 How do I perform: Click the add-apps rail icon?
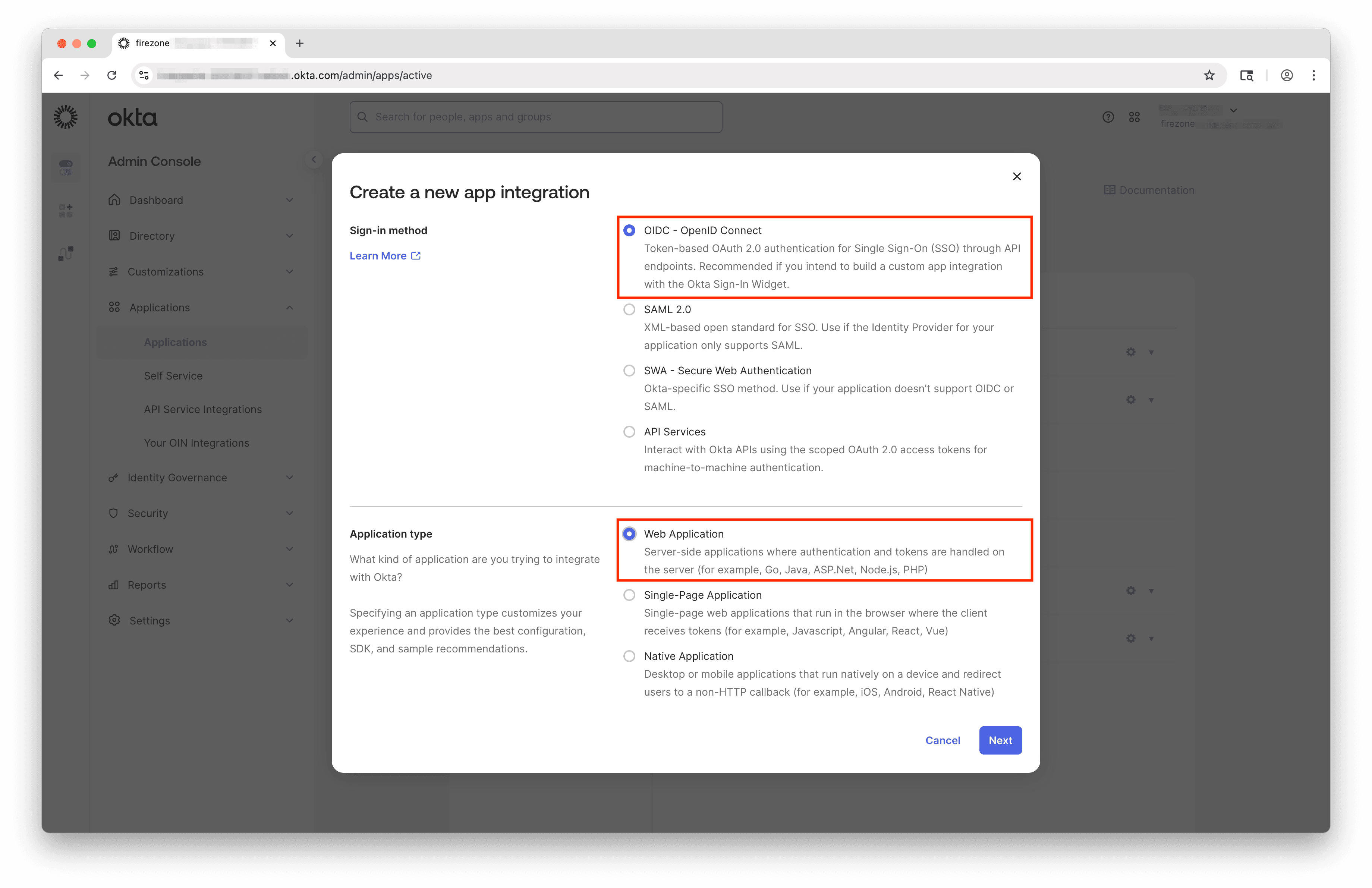click(x=66, y=210)
